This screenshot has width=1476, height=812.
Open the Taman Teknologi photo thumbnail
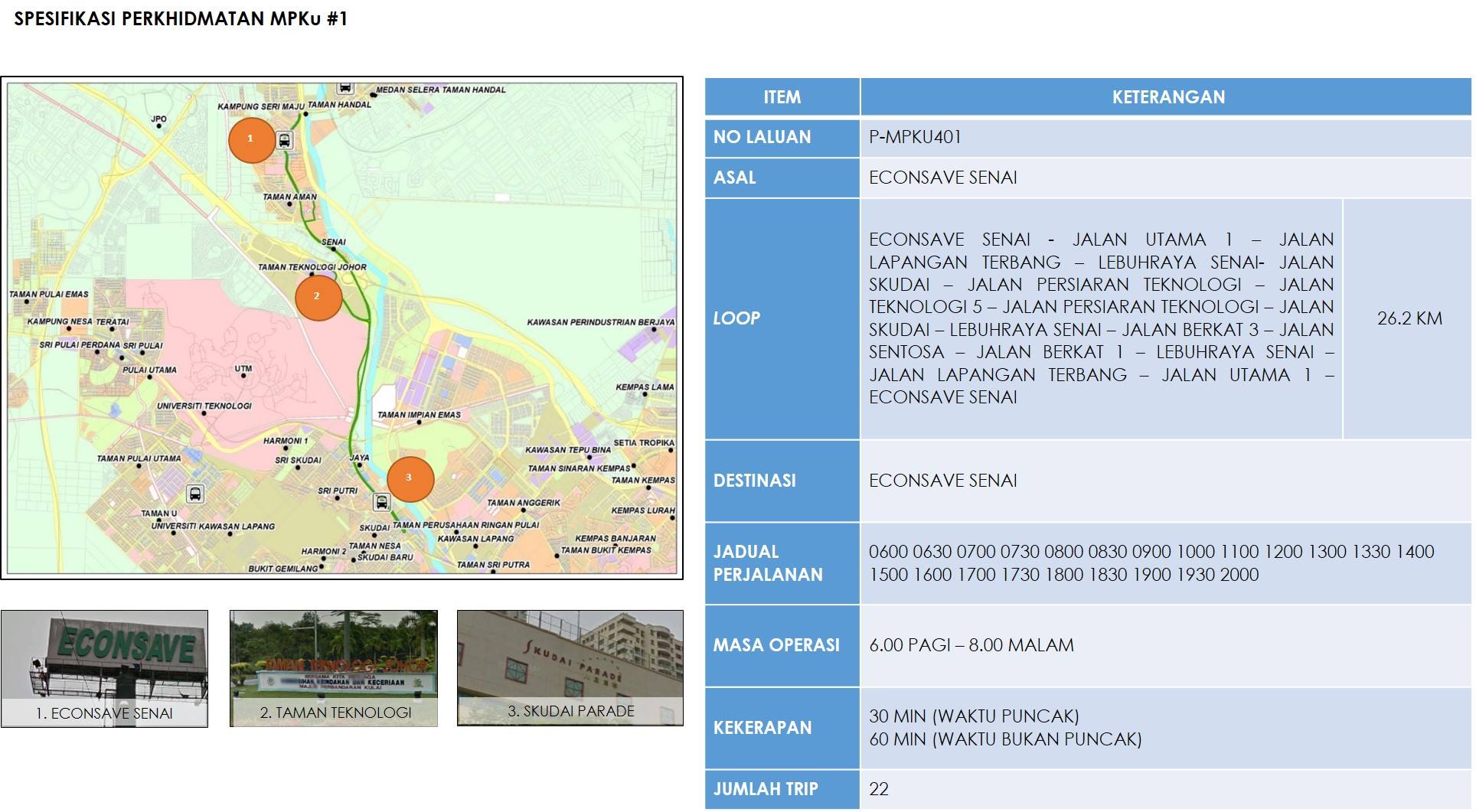(334, 668)
